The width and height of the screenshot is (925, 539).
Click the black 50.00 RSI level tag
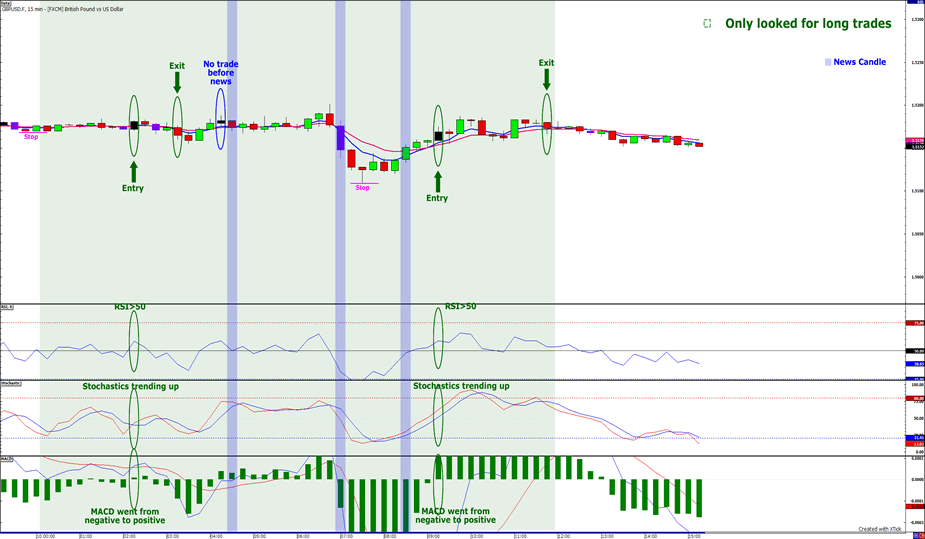[x=917, y=351]
